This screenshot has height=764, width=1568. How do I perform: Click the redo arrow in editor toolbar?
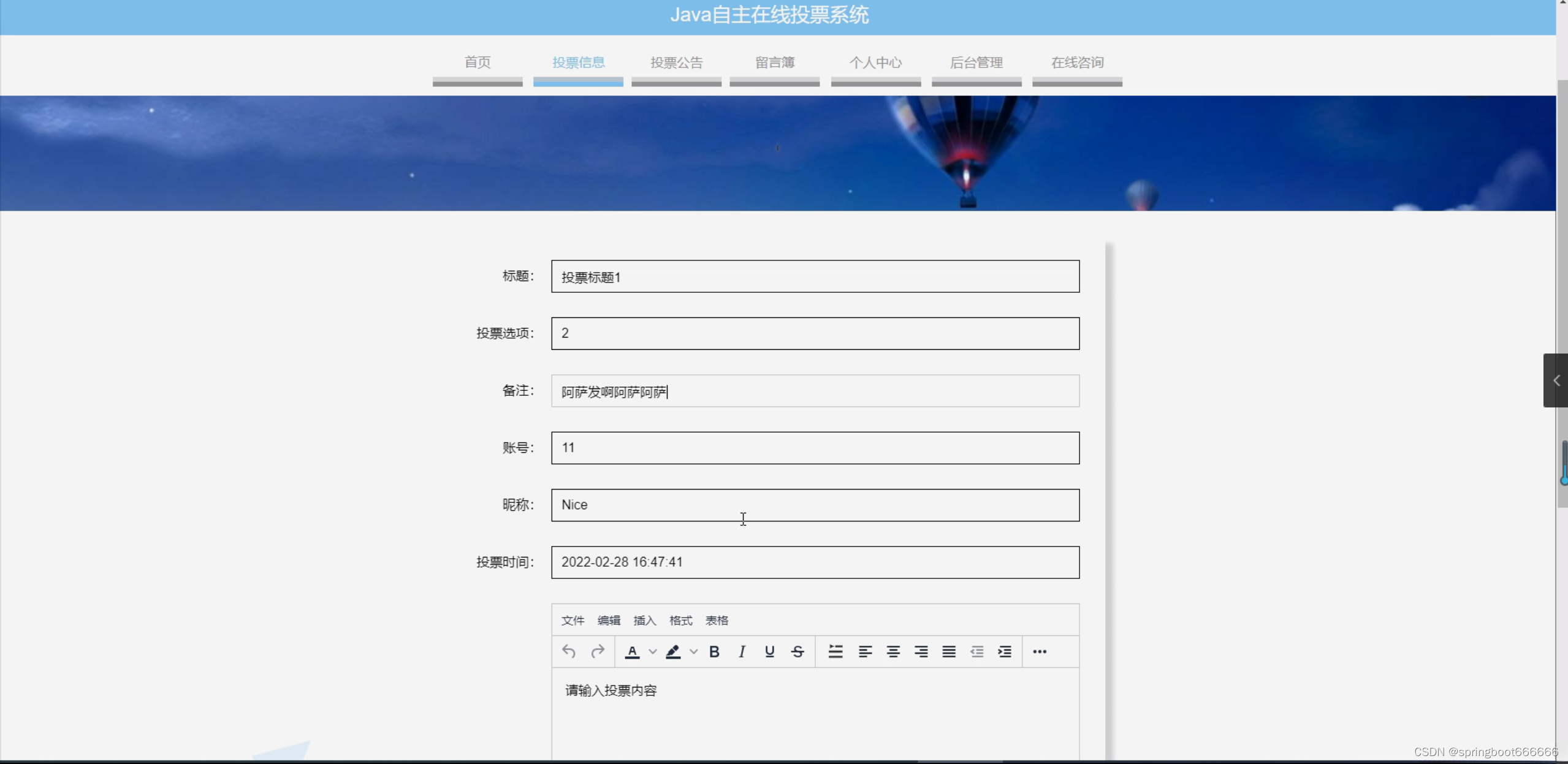point(598,651)
